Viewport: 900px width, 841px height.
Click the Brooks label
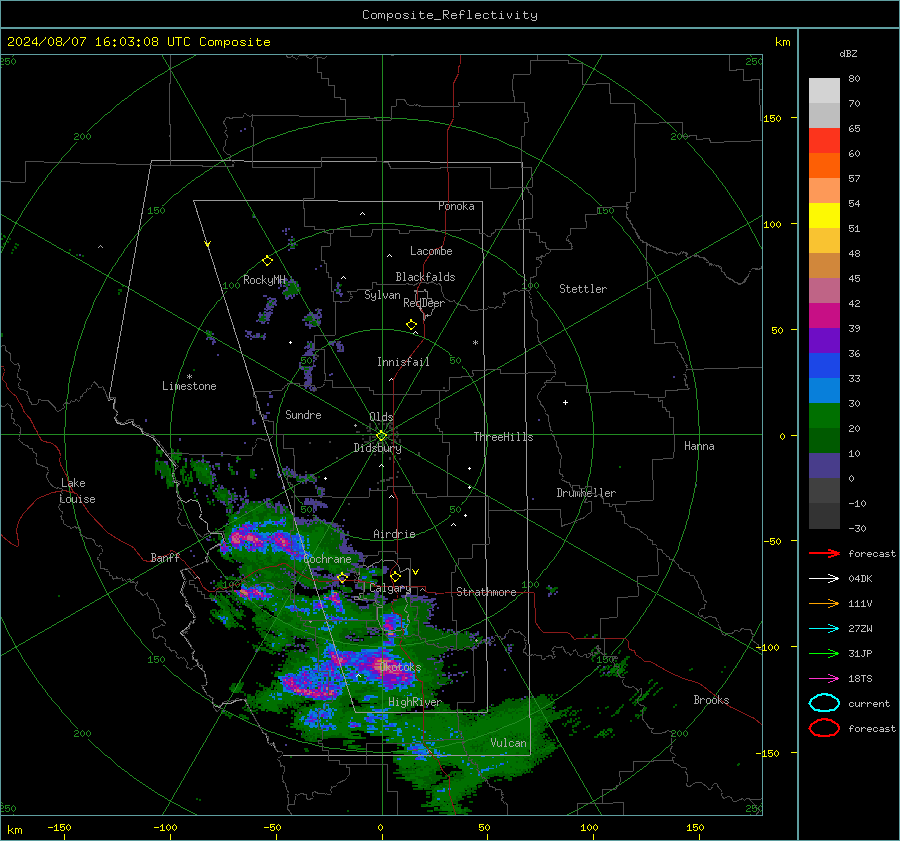coord(711,700)
